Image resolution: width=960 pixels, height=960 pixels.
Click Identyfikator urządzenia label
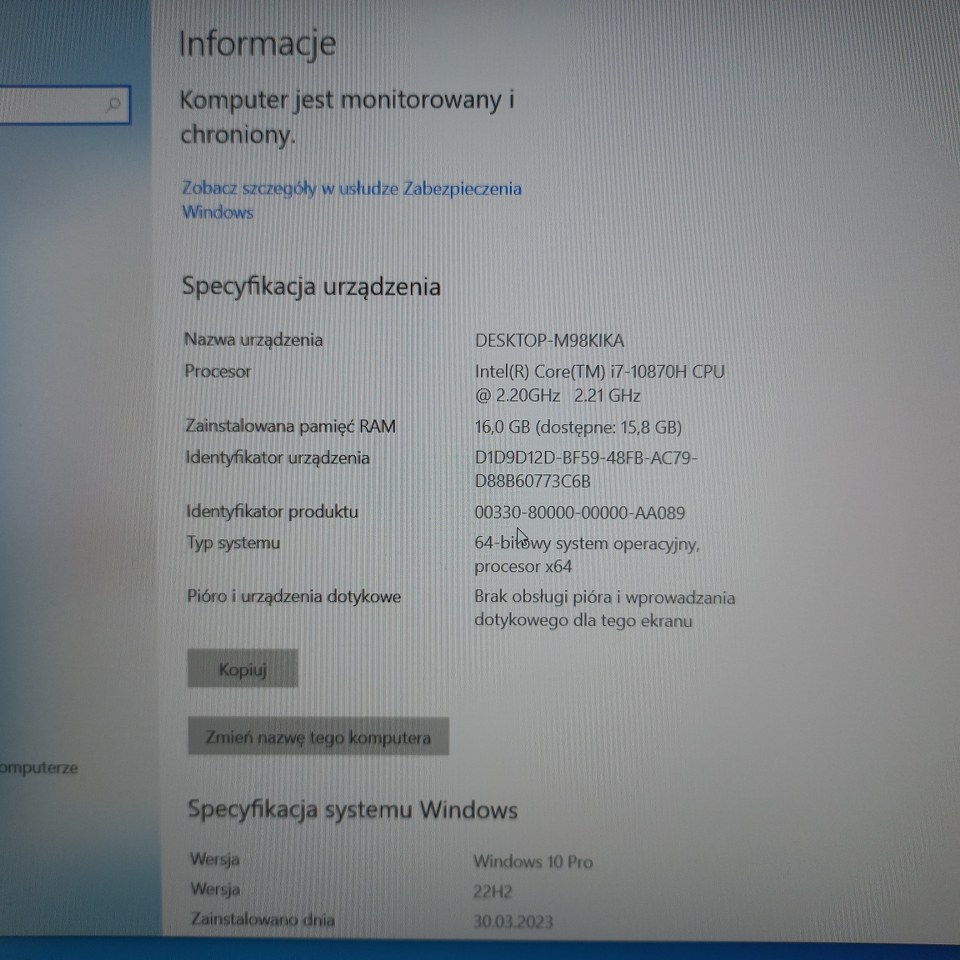click(x=277, y=457)
